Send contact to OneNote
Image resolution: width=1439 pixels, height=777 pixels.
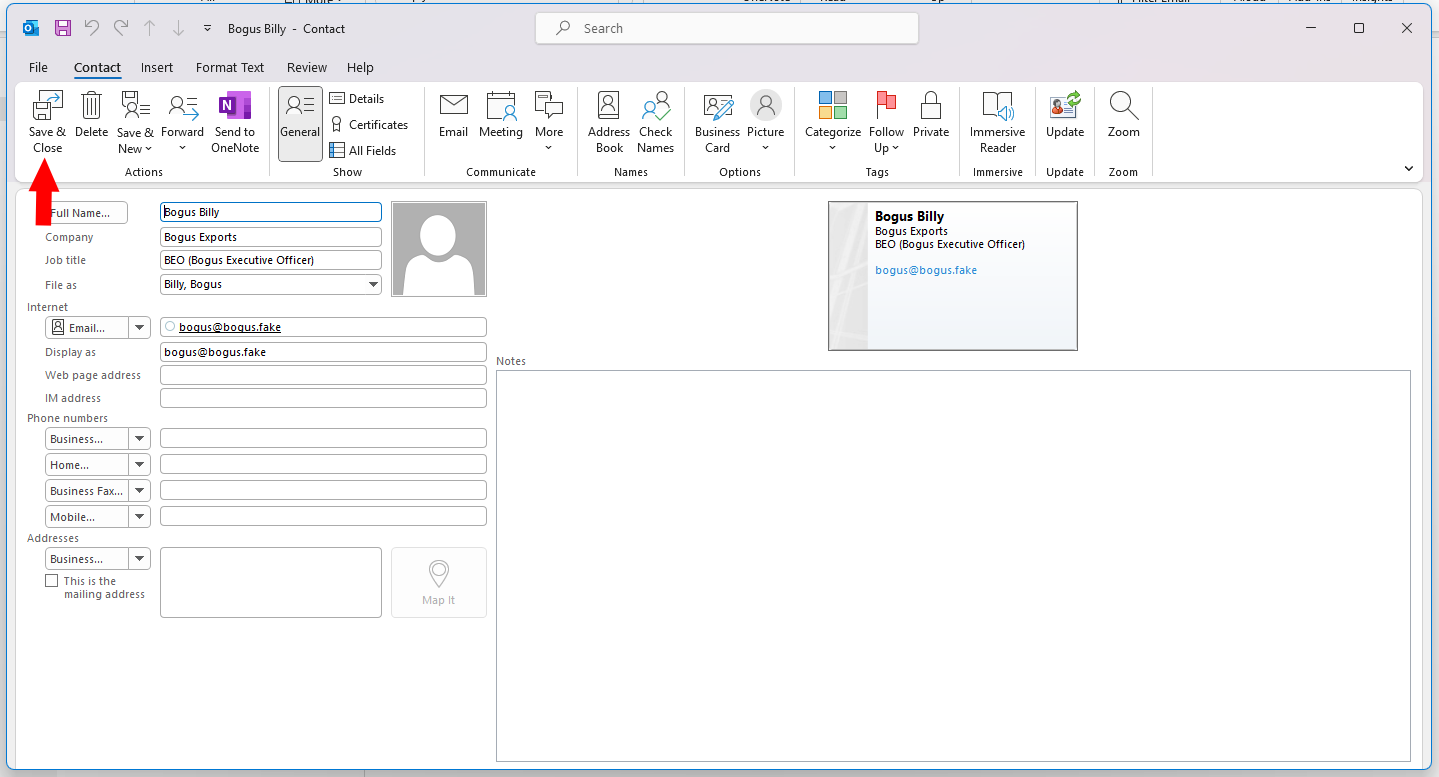point(235,106)
